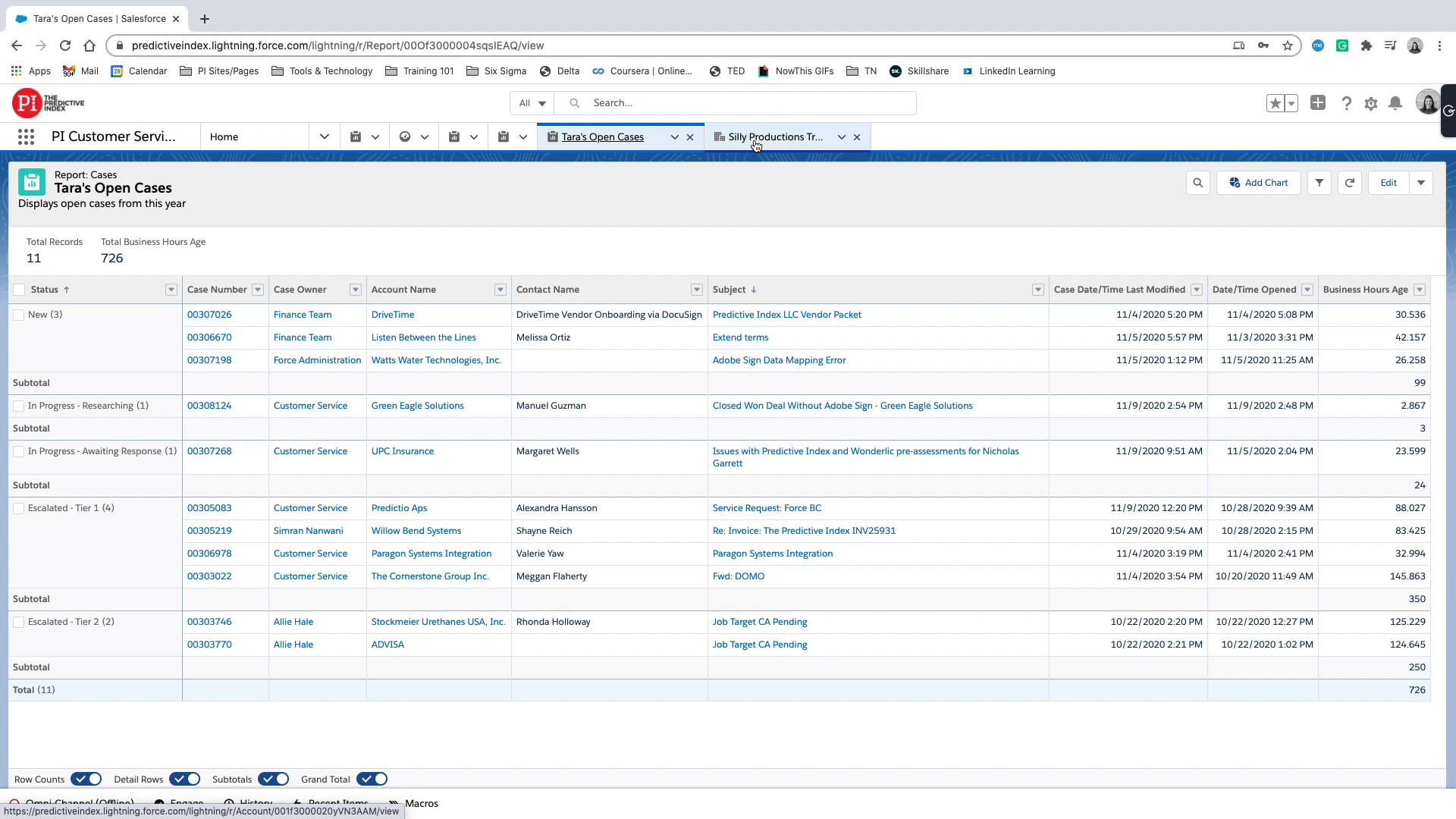
Task: Click the report search magnifier icon
Action: tap(1198, 183)
